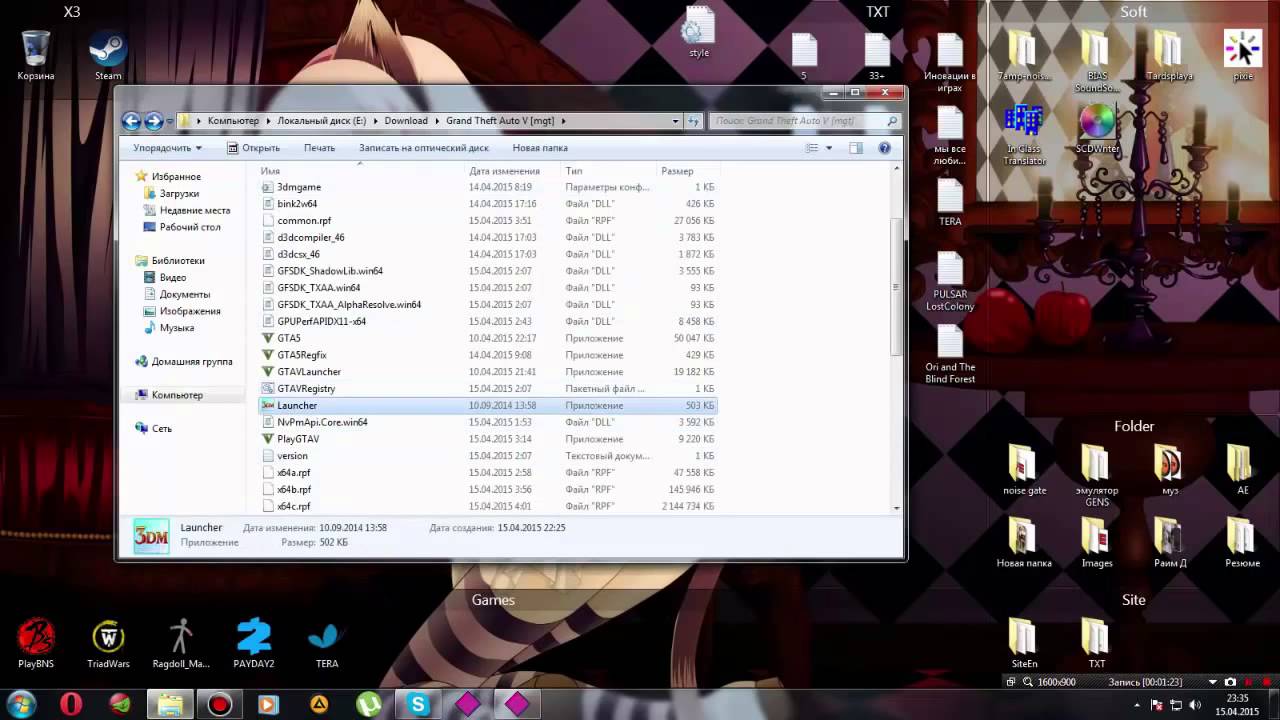This screenshot has height=720, width=1280.
Task: Click the Локальный диск (E:) breadcrumb
Action: click(x=321, y=121)
